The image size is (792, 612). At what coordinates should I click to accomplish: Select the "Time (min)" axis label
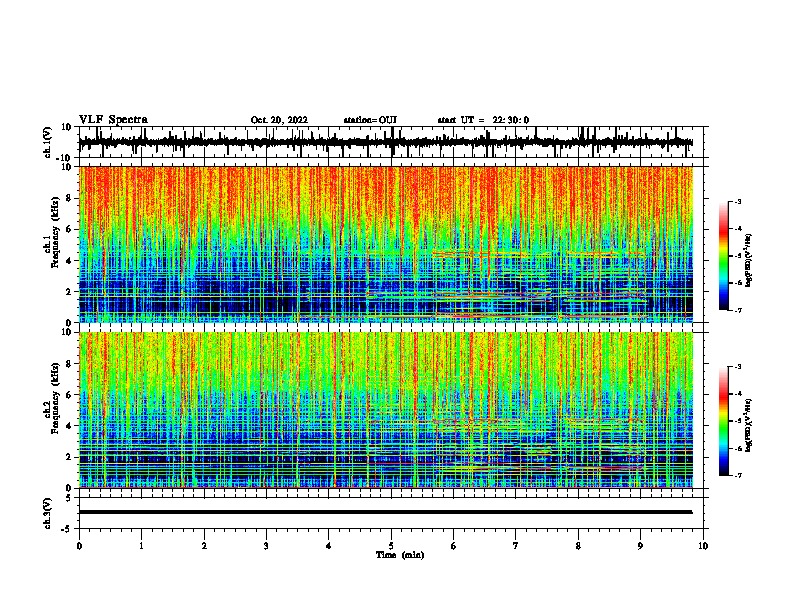(x=400, y=555)
